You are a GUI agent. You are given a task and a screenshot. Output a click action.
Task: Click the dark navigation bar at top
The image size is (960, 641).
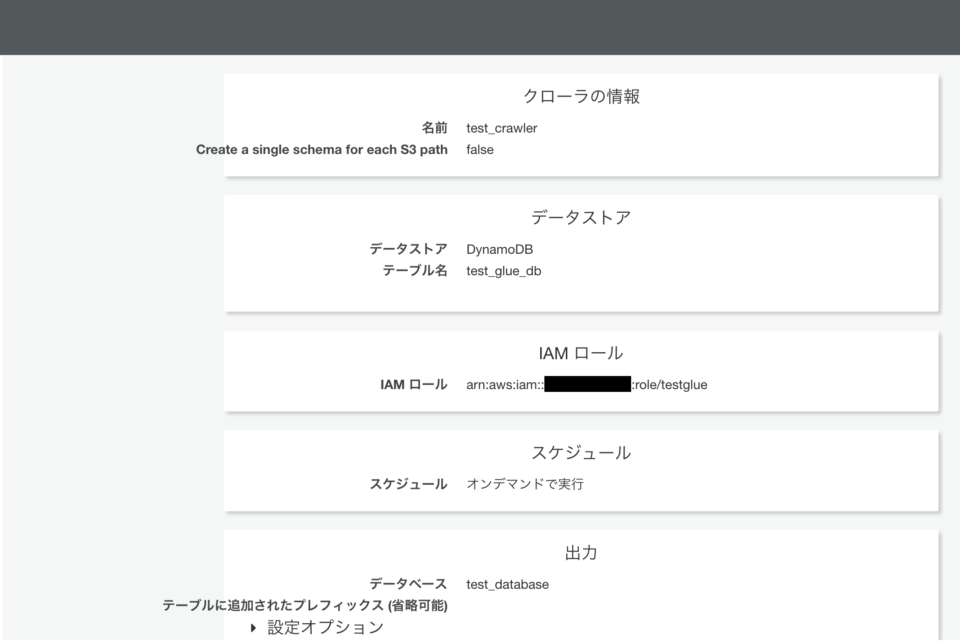point(480,27)
